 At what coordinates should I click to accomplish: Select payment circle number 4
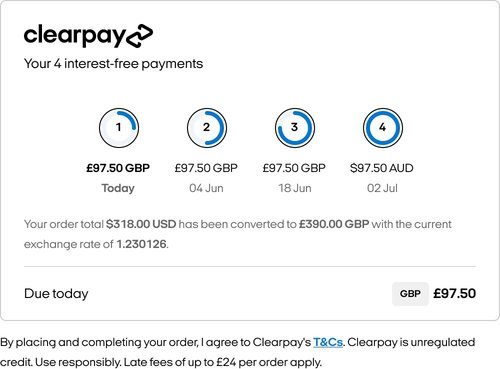[x=383, y=128]
